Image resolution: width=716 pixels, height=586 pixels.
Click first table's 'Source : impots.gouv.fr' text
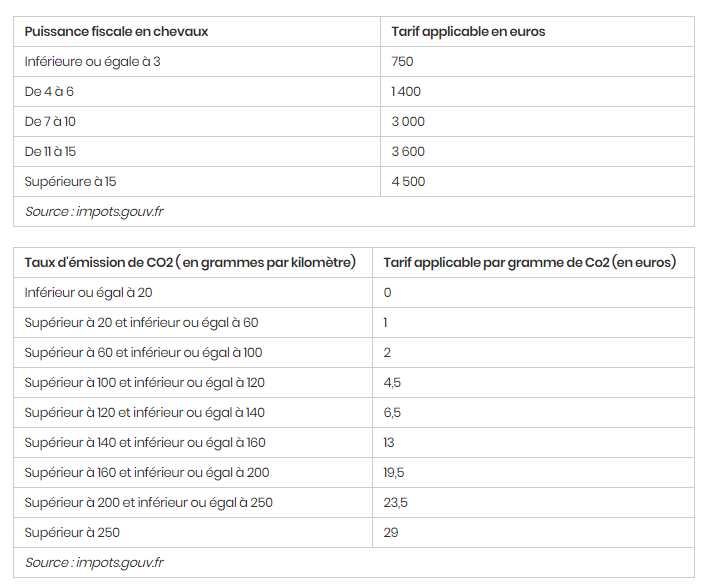(x=94, y=212)
